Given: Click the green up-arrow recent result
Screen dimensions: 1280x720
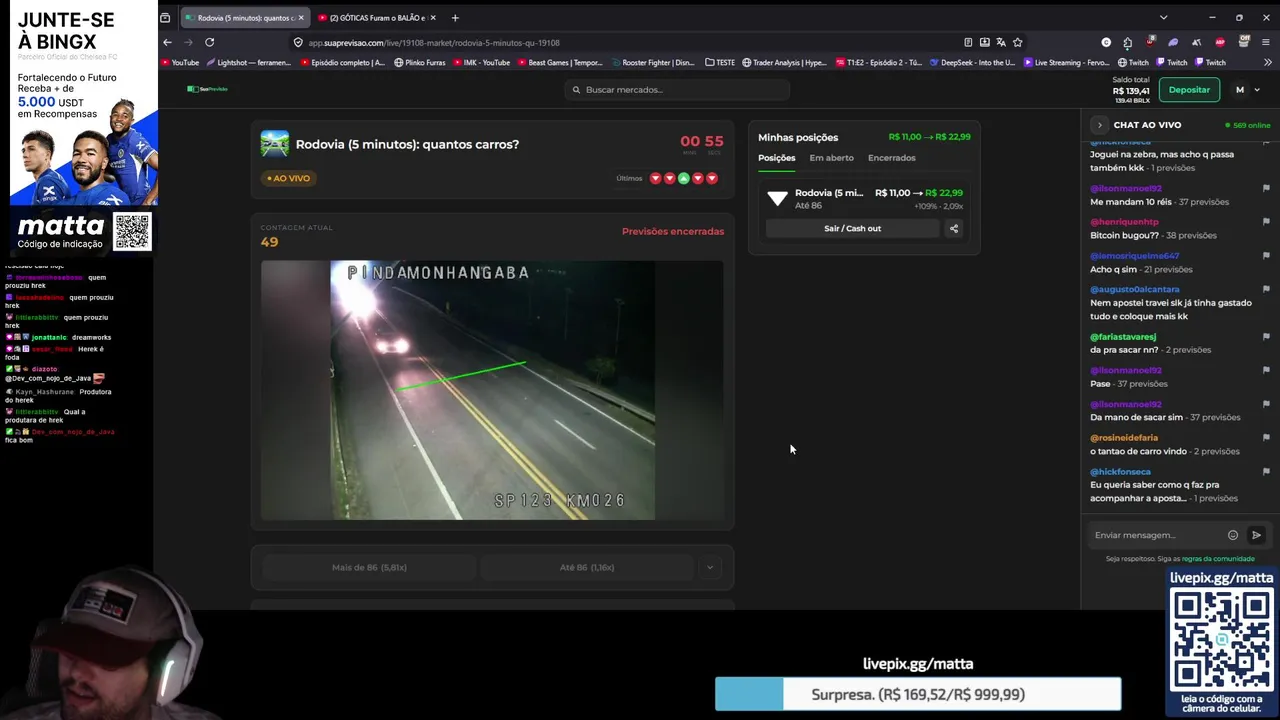Looking at the screenshot, I should 683,178.
